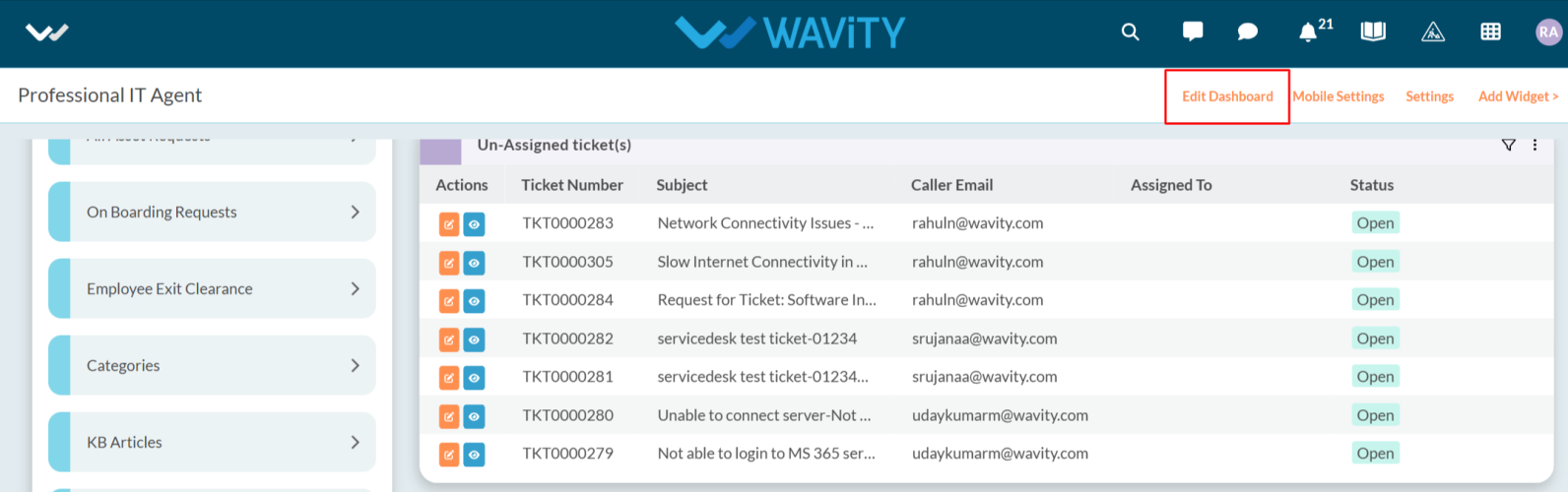Open Settings link in dashboard bar
The image size is (1568, 492).
(x=1429, y=96)
